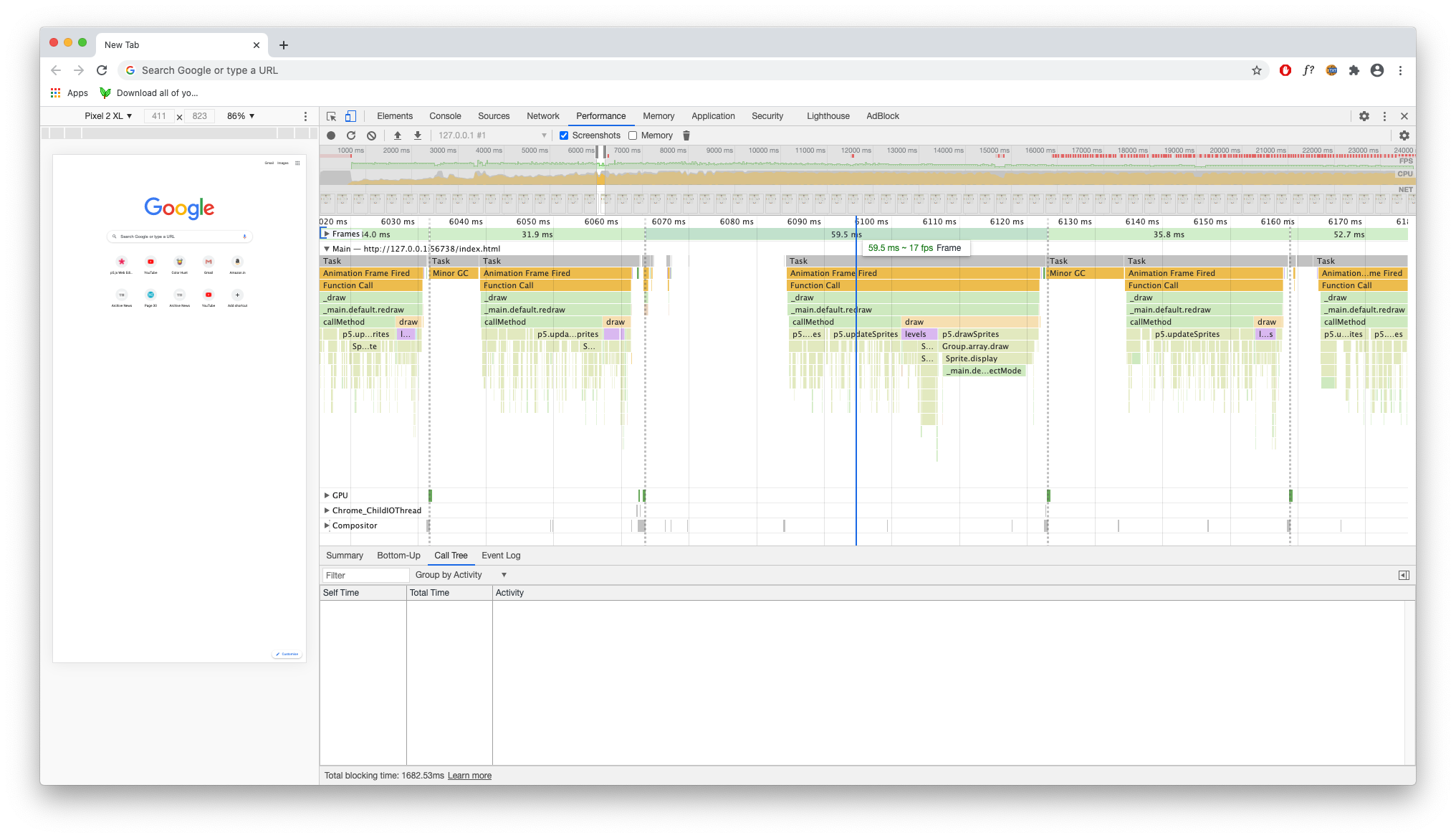Open the Group by Activity dropdown
The image size is (1456, 838).
click(x=461, y=575)
